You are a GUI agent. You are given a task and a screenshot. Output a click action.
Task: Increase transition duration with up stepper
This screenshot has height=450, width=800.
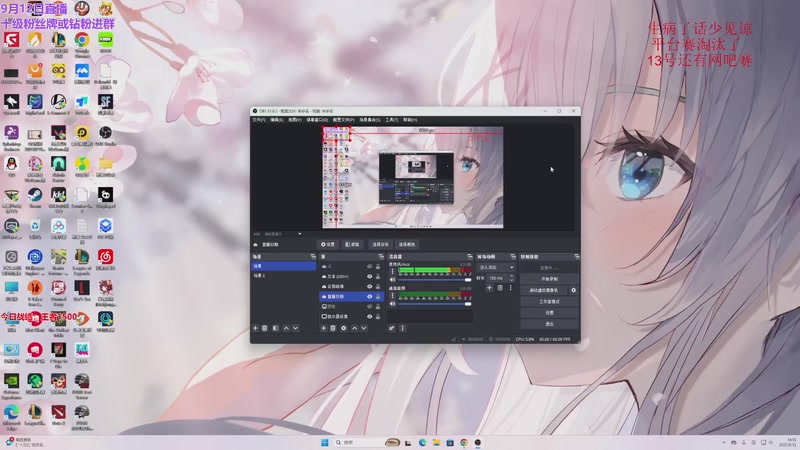512,276
